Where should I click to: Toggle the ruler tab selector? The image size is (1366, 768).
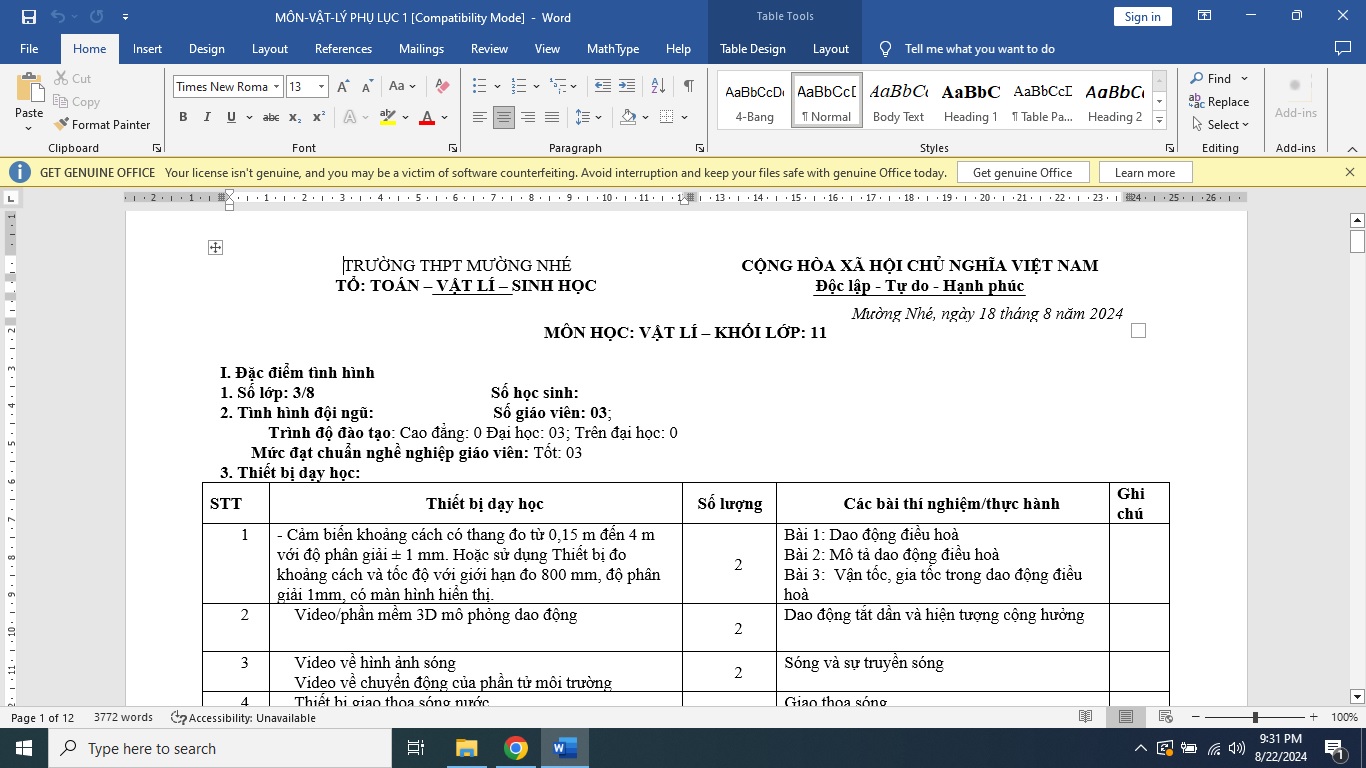(x=11, y=198)
